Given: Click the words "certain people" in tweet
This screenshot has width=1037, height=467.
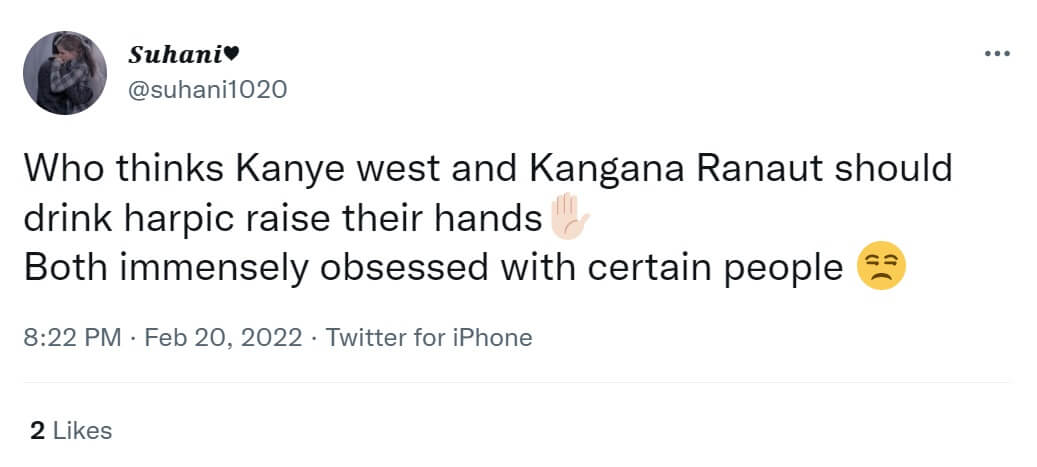Looking at the screenshot, I should pos(704,268).
